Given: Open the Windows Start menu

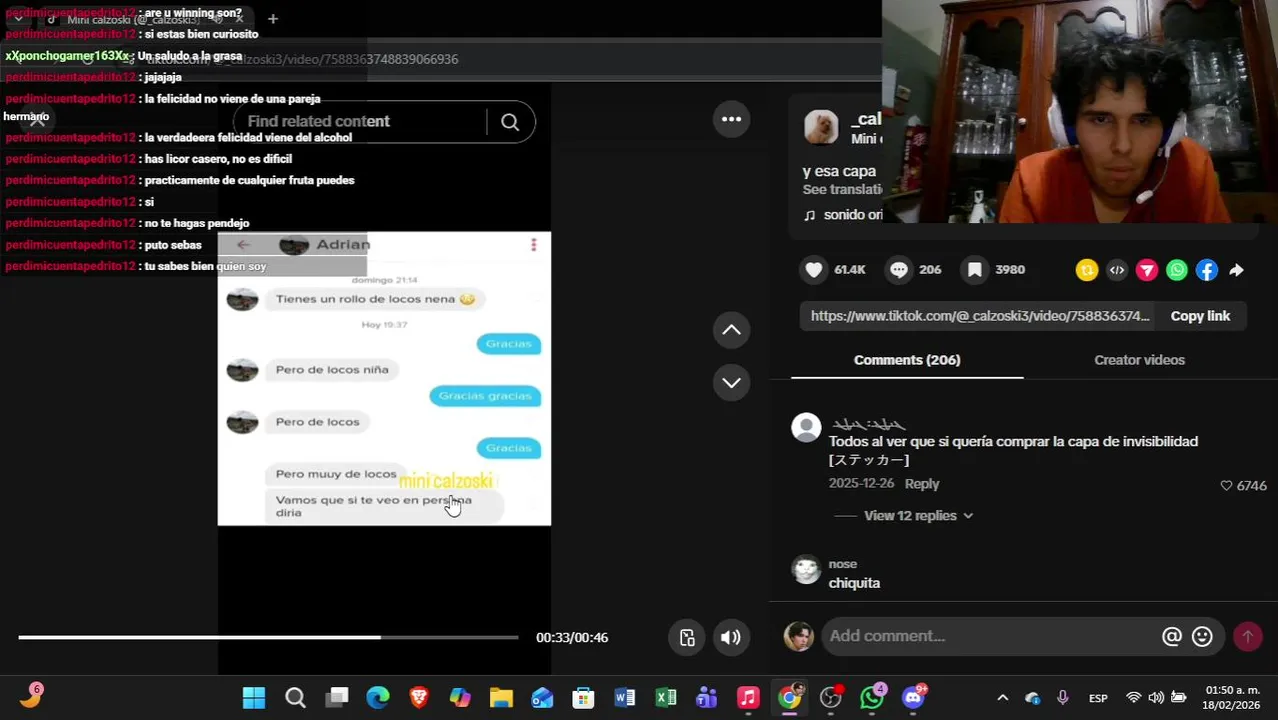Looking at the screenshot, I should [x=254, y=698].
